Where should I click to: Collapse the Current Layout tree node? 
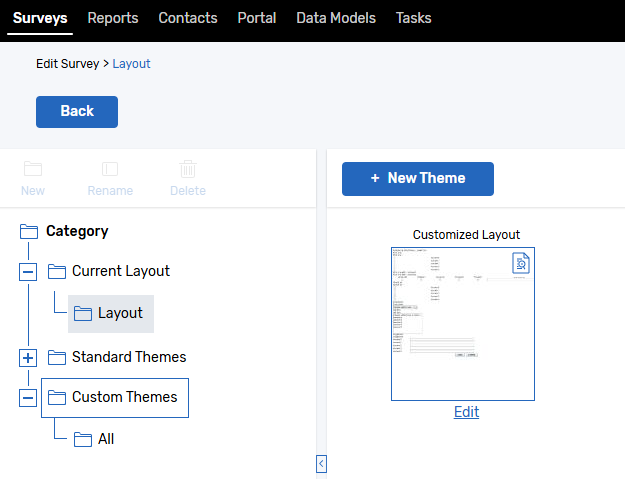tap(28, 272)
